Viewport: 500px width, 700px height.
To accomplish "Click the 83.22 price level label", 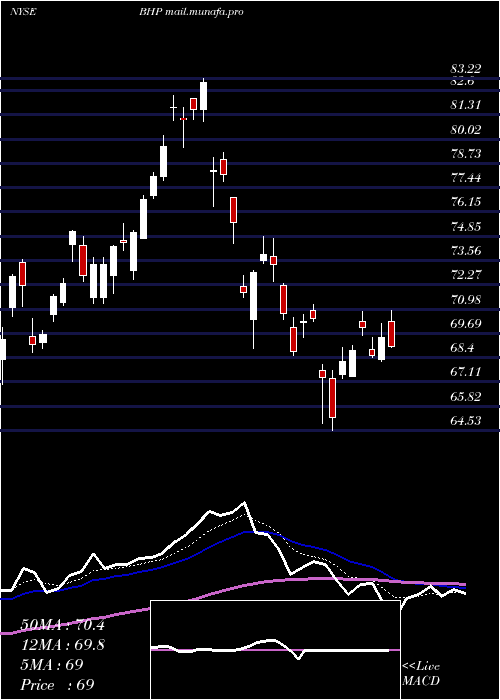I will tap(466, 69).
